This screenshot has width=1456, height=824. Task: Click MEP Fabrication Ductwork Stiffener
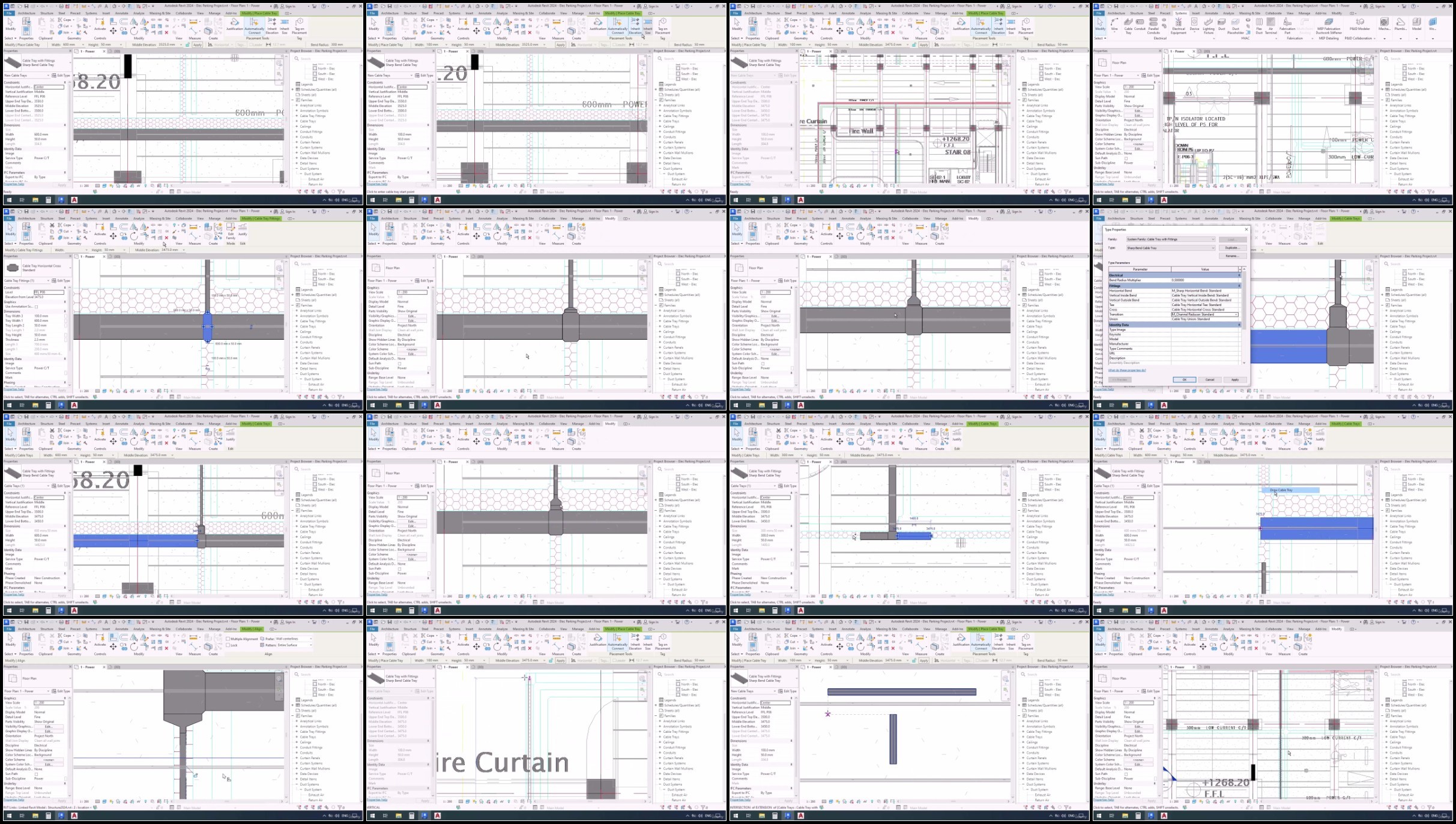tap(1329, 26)
